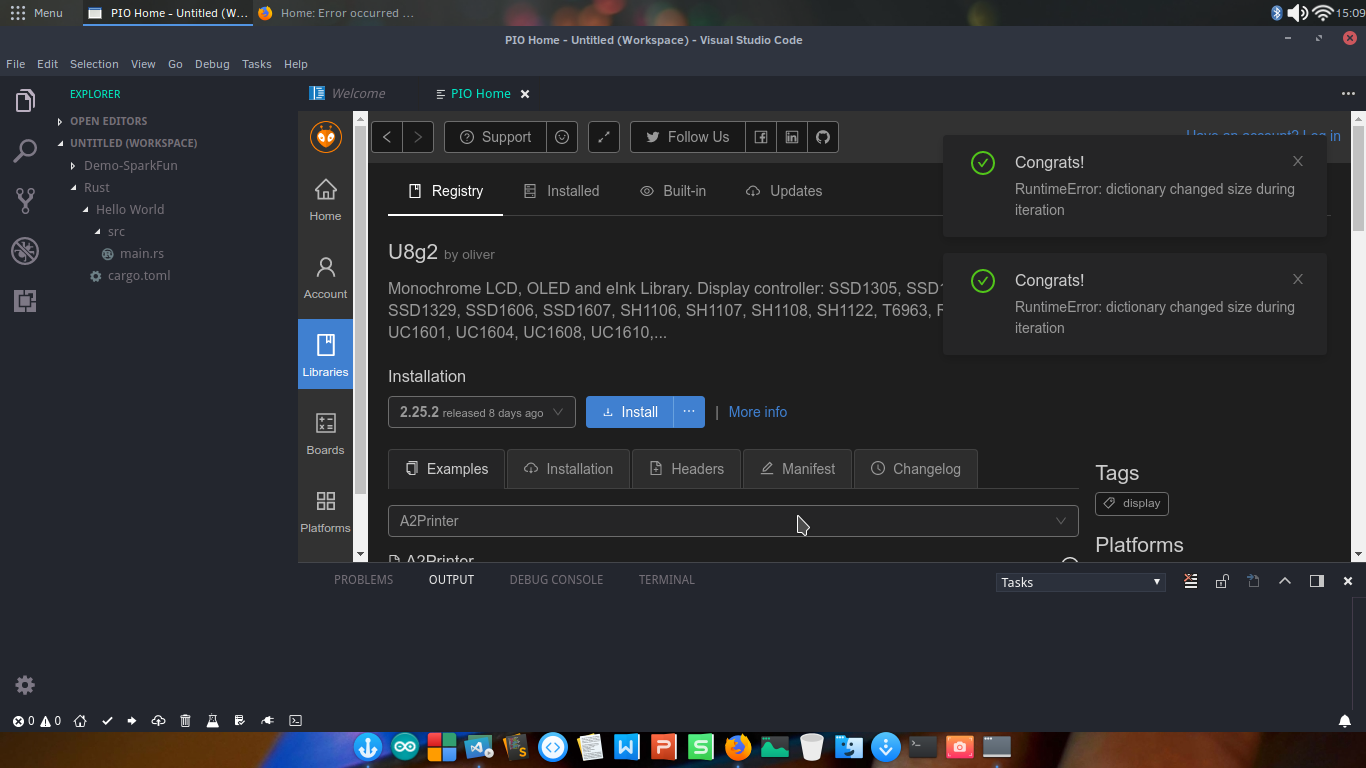Open PlatformIO Facebook page icon
Screen dimensions: 1366x768
tap(761, 137)
